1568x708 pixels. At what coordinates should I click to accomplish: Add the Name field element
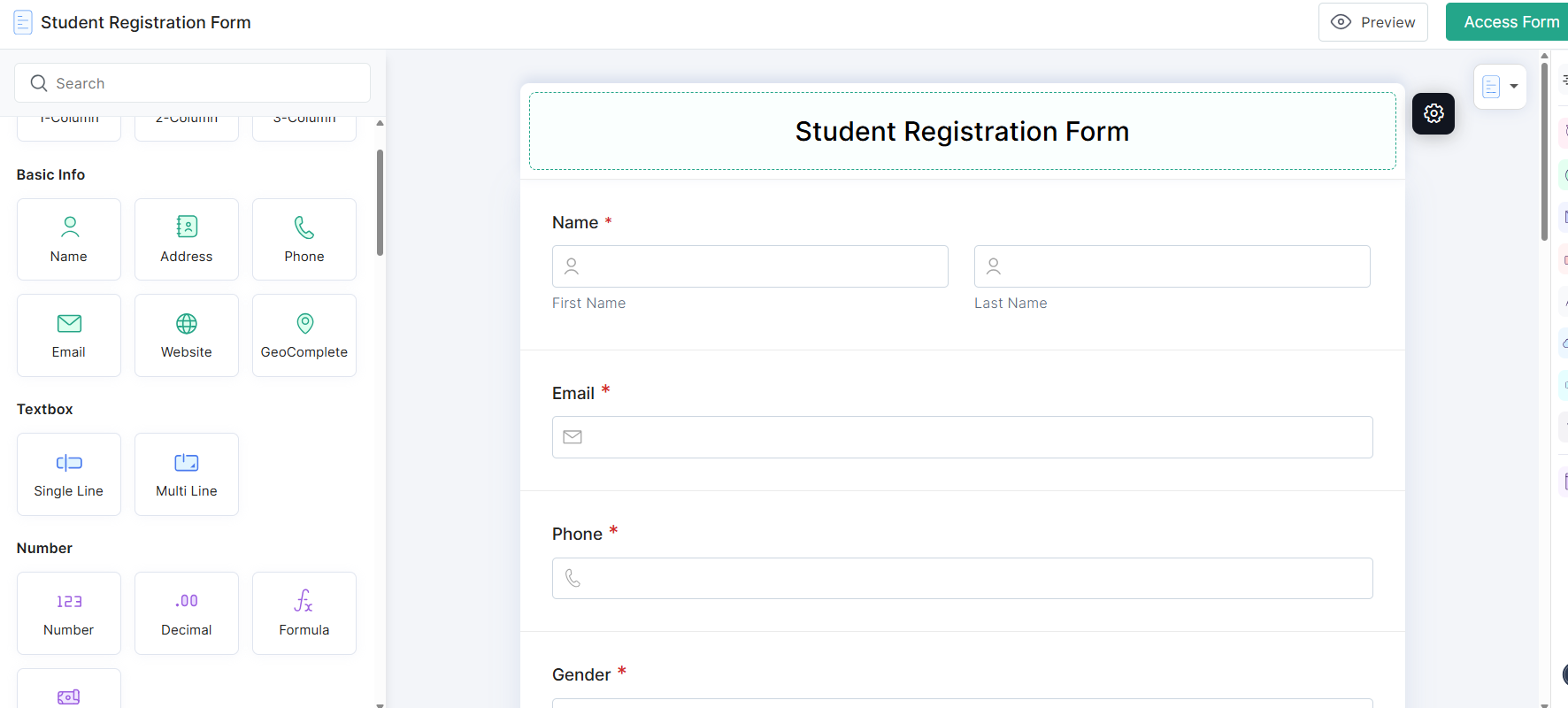(x=69, y=239)
